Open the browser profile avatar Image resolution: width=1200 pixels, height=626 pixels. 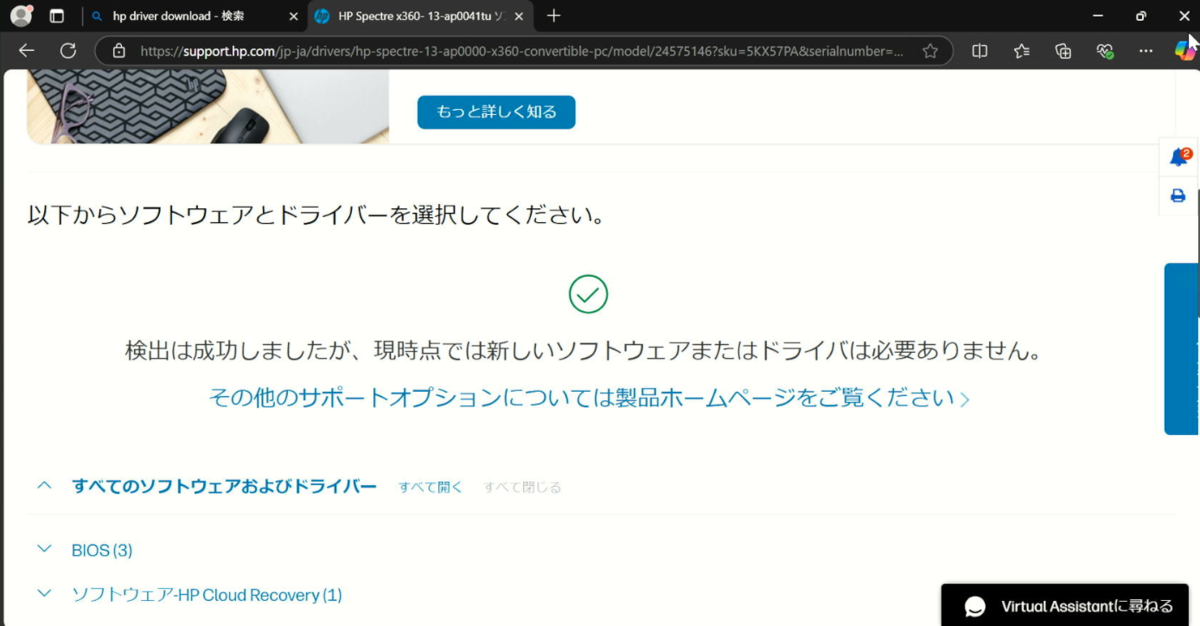pyautogui.click(x=21, y=16)
